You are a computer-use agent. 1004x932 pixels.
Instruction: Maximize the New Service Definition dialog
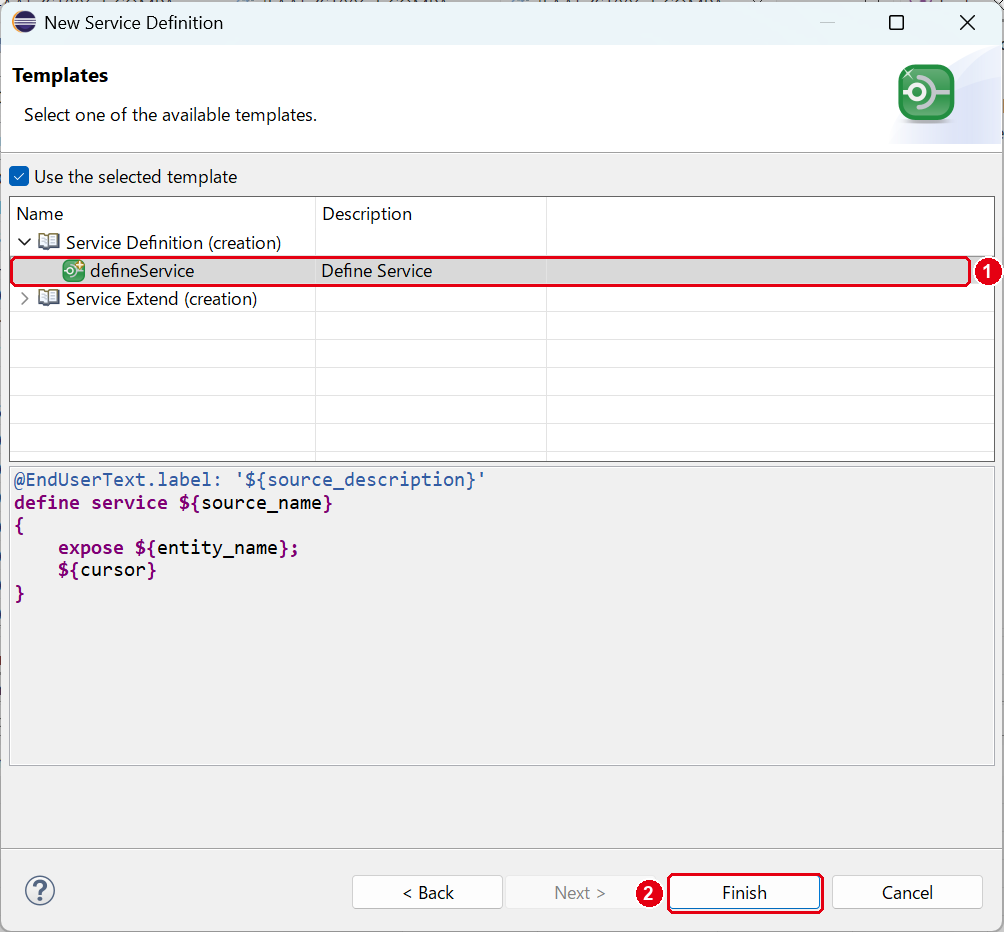coord(896,23)
